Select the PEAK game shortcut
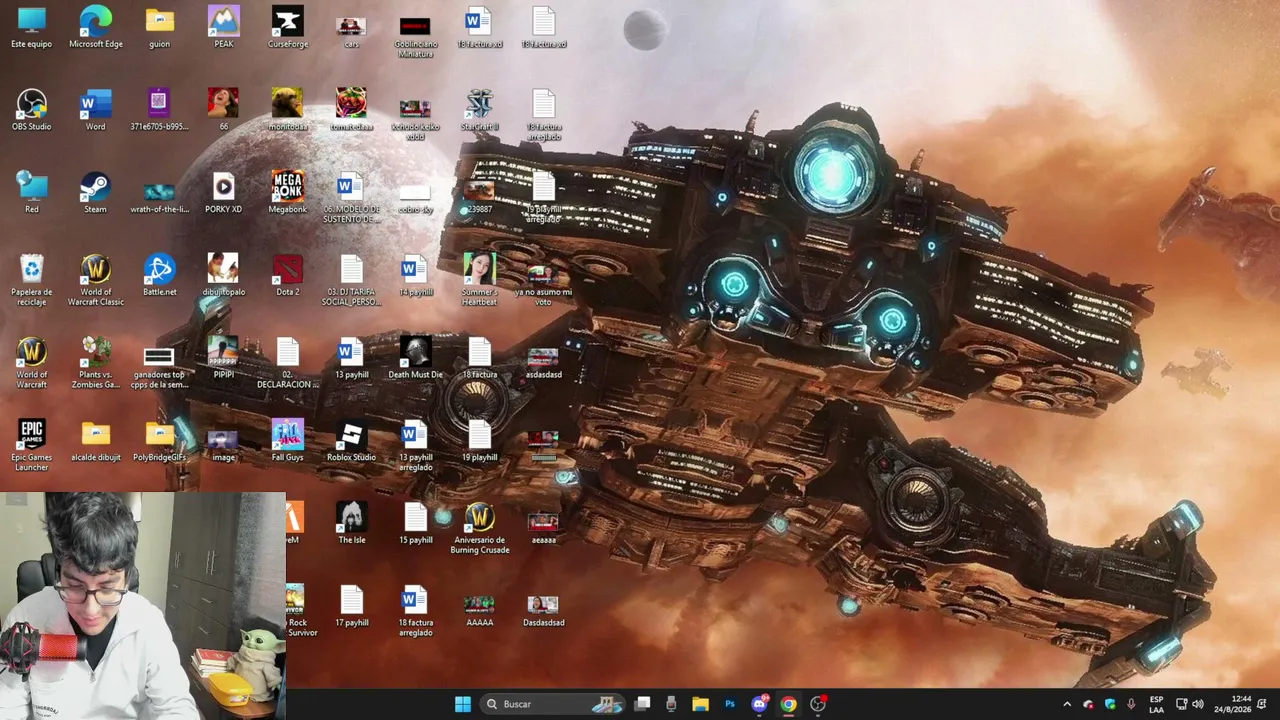This screenshot has width=1280, height=720. [x=223, y=28]
